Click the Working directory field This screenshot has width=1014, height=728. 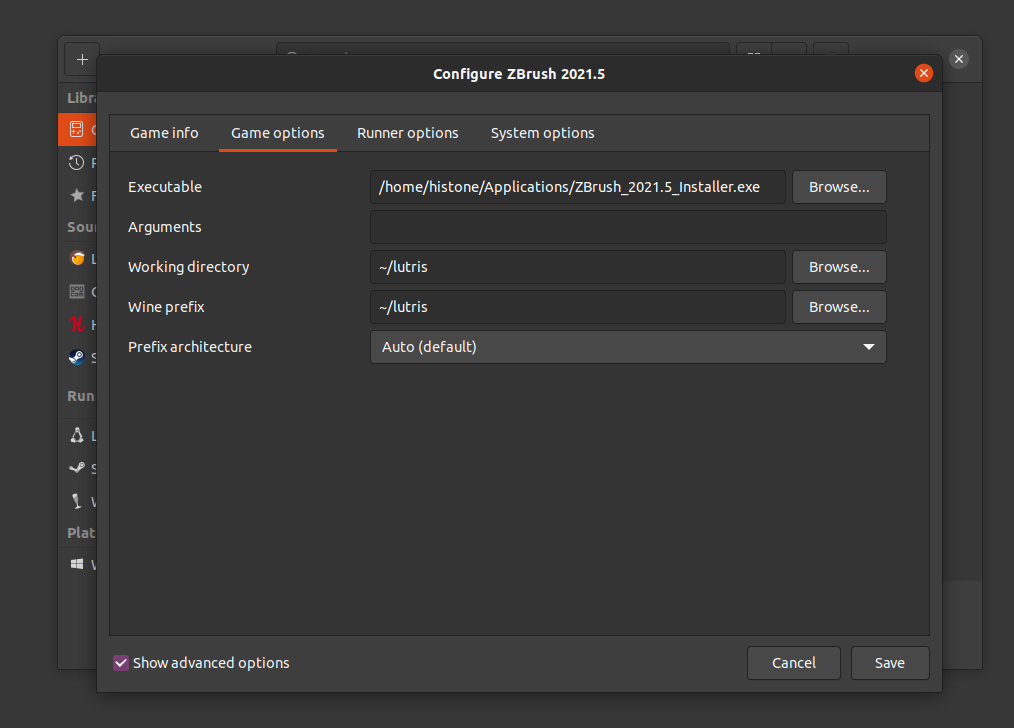coord(577,267)
